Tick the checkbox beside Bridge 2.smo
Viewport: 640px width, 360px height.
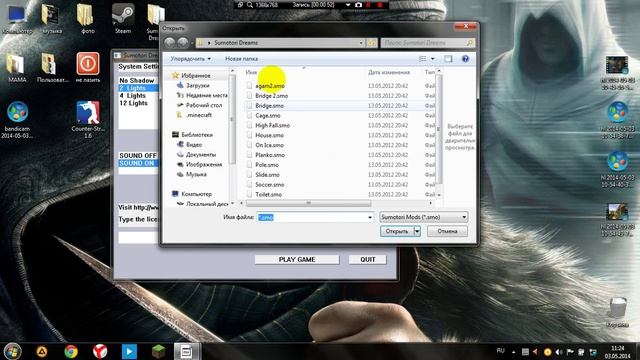249,96
